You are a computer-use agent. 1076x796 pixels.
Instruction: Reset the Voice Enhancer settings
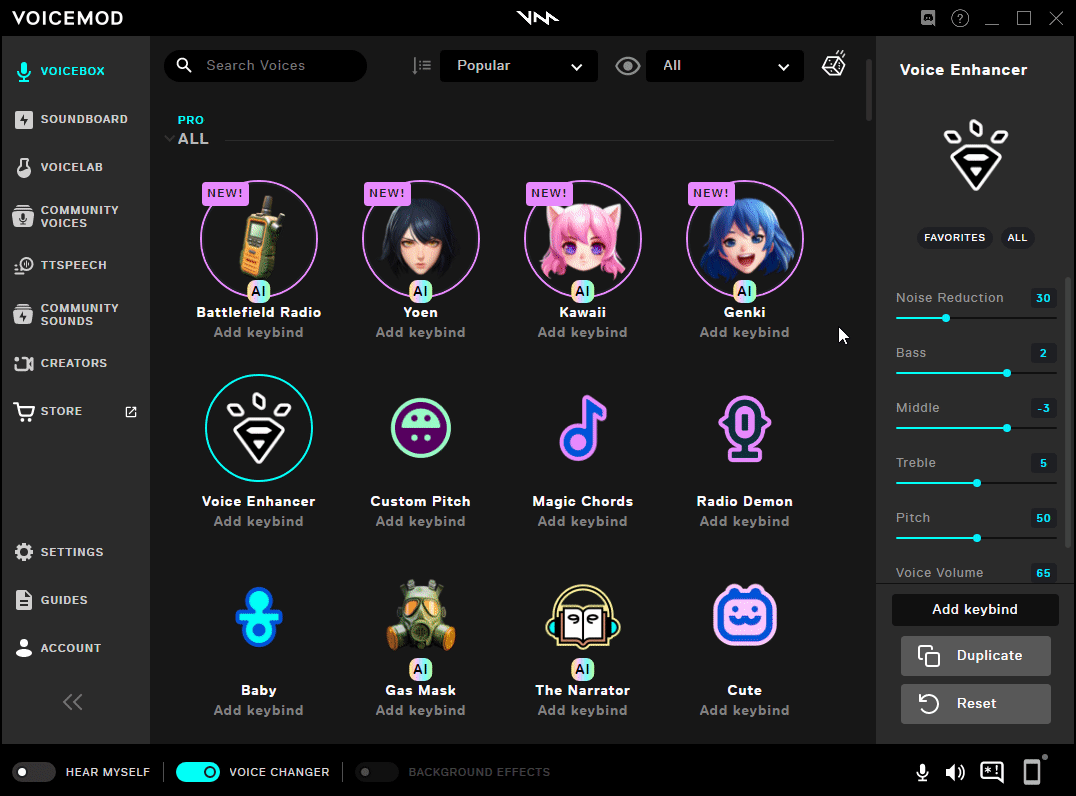(975, 703)
